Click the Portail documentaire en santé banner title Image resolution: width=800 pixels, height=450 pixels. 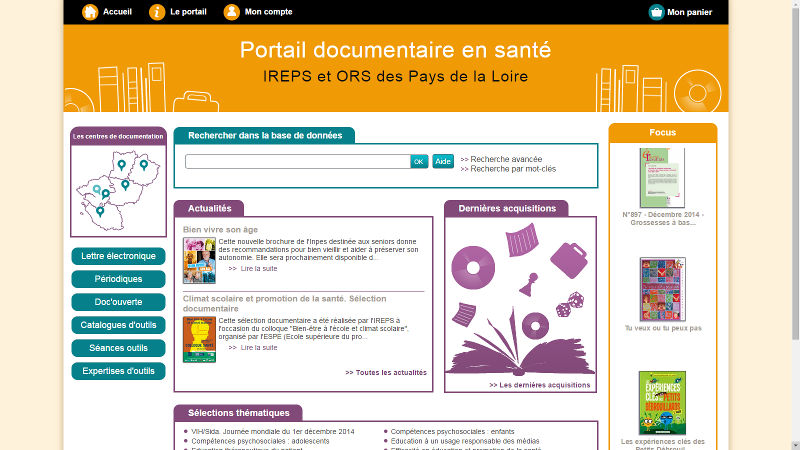395,50
